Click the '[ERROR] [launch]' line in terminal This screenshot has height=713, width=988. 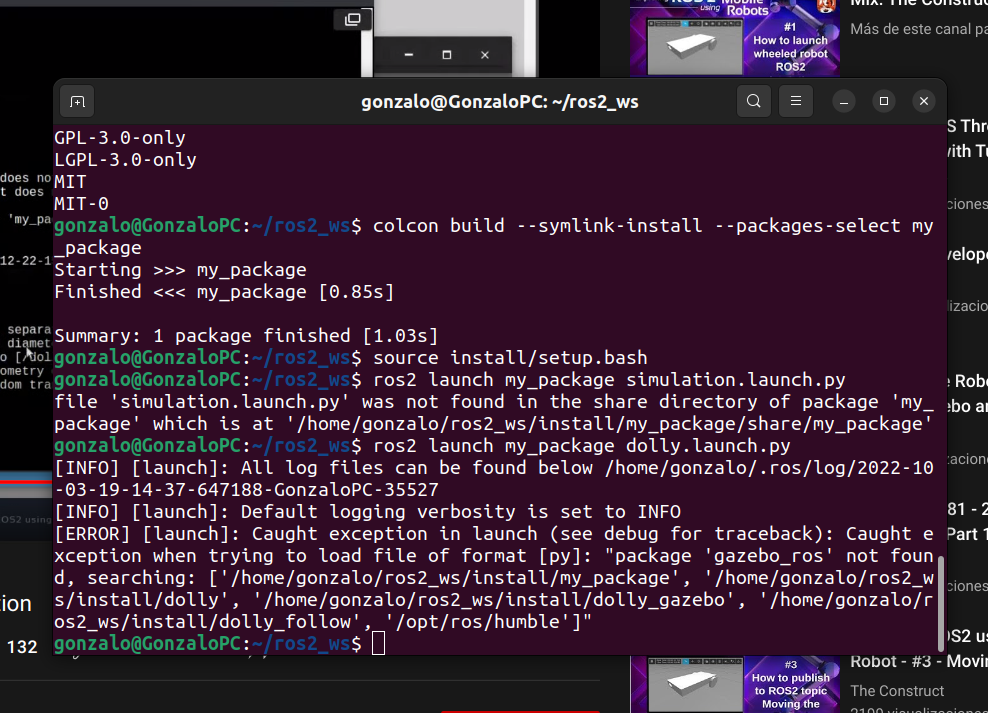click(x=493, y=578)
